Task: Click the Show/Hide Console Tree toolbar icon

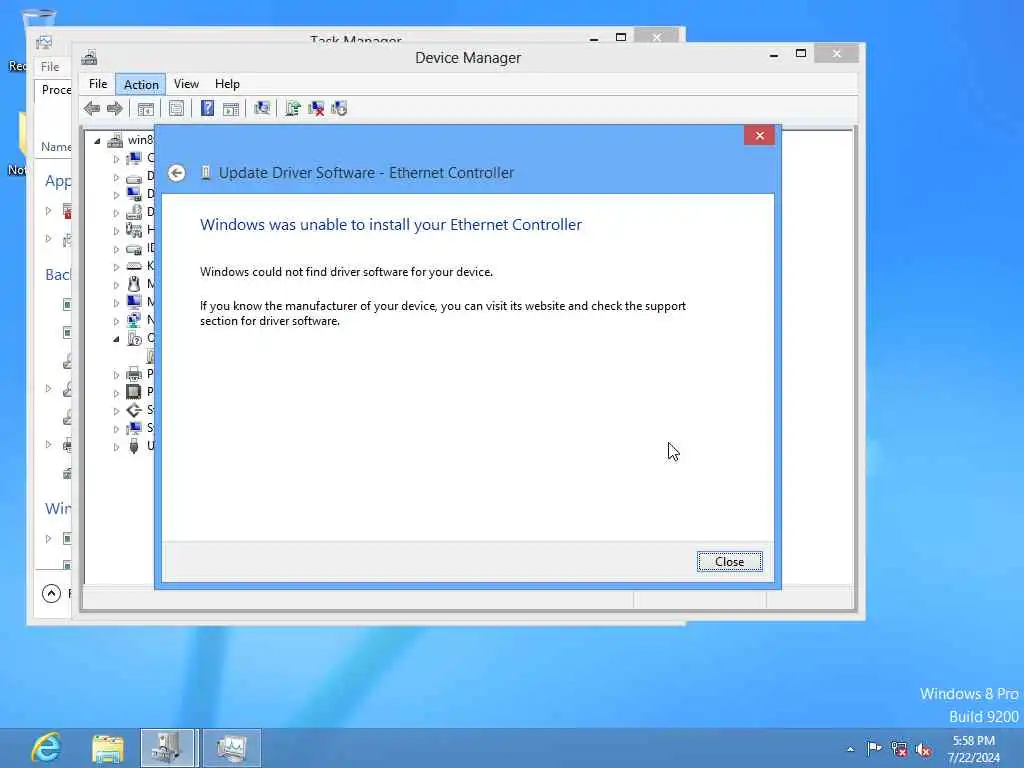Action: tap(145, 108)
